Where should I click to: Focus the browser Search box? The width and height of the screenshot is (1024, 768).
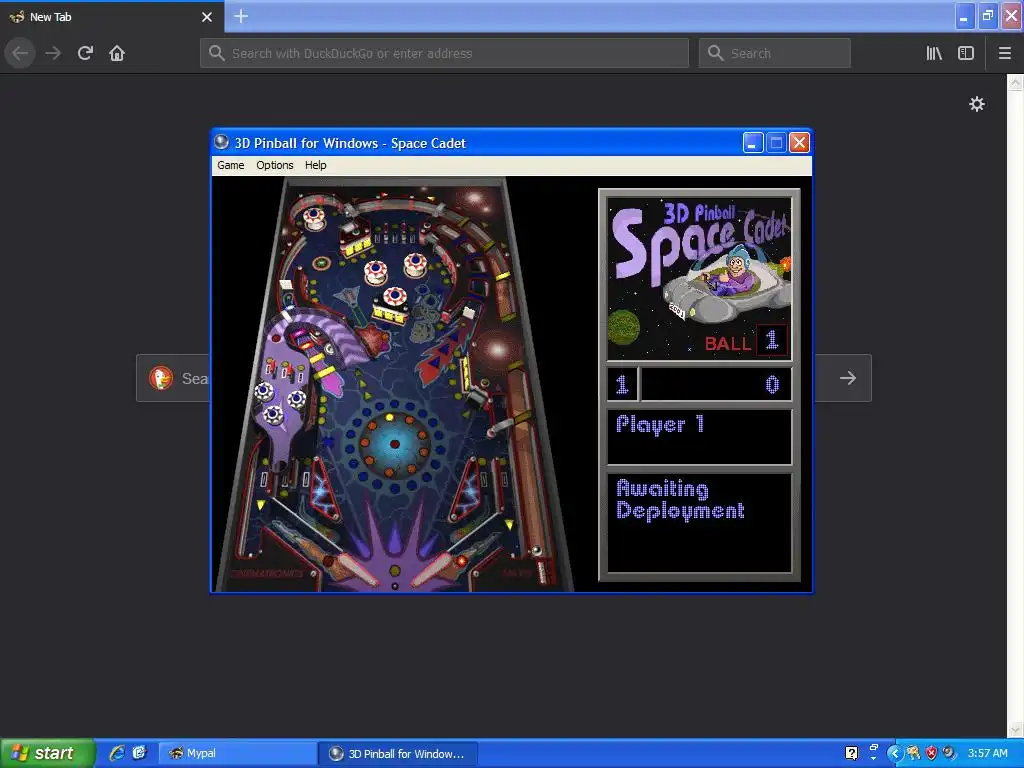(x=775, y=53)
